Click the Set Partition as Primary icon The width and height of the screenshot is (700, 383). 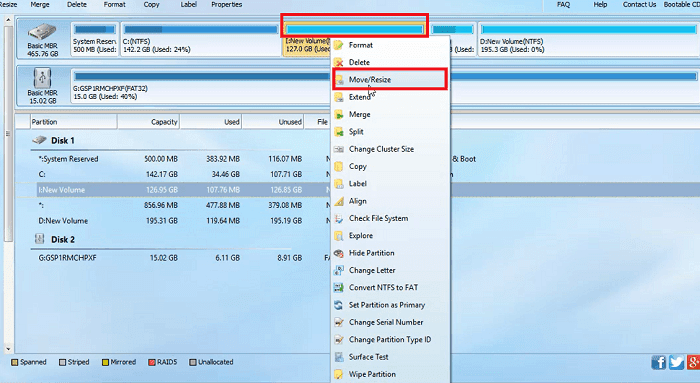click(x=339, y=305)
